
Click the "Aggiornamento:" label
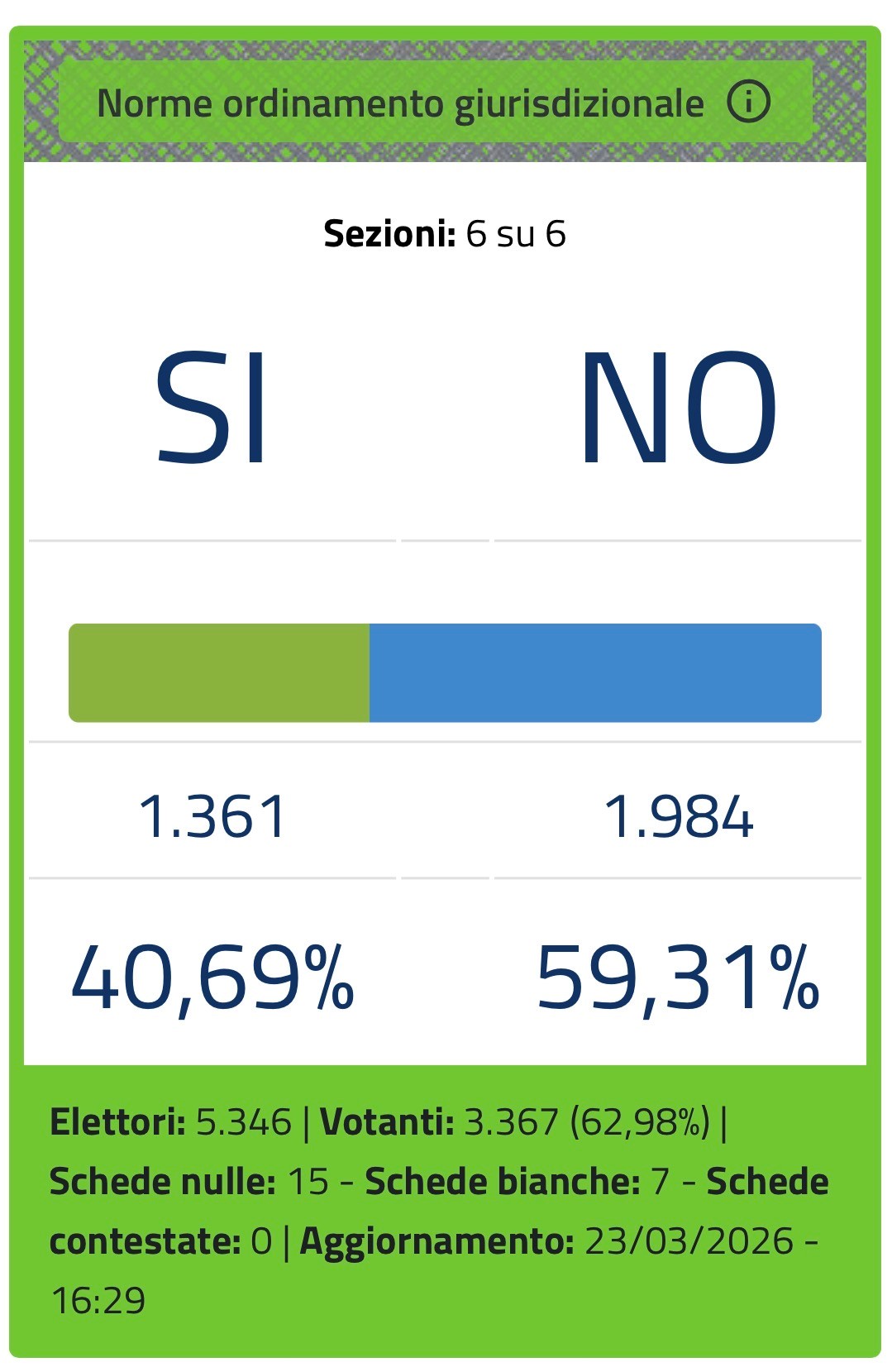point(436,1241)
